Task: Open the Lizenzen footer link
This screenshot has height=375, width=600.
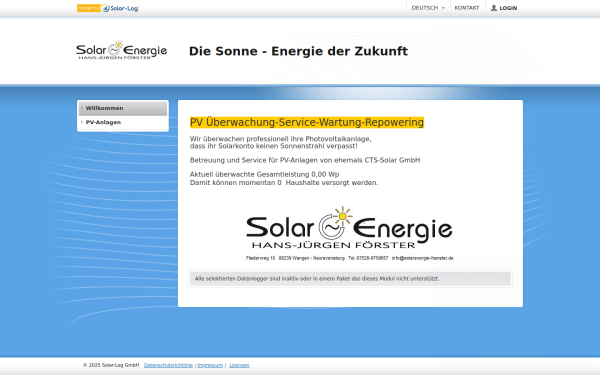Action: coord(239,365)
